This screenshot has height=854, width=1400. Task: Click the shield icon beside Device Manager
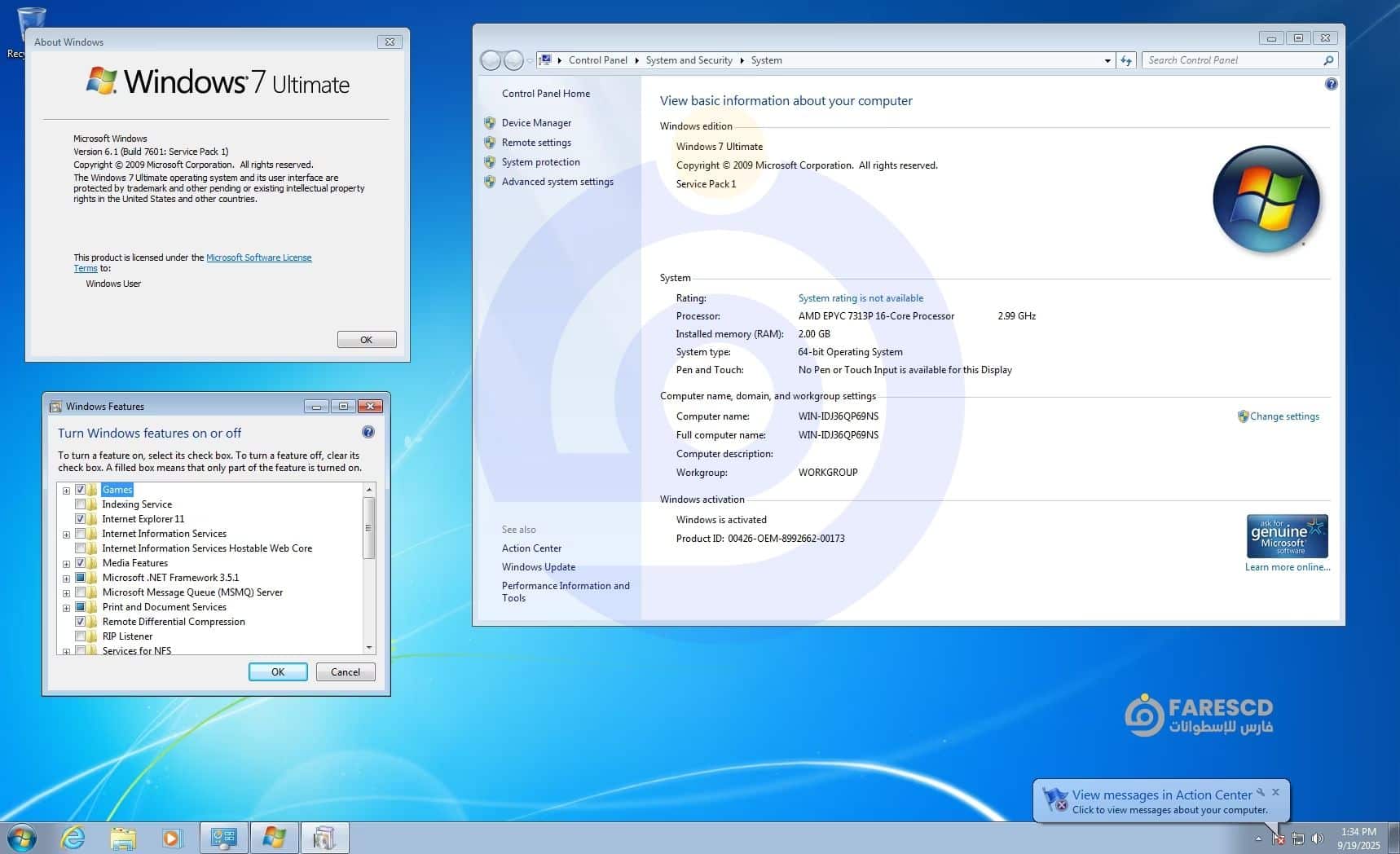coord(490,123)
